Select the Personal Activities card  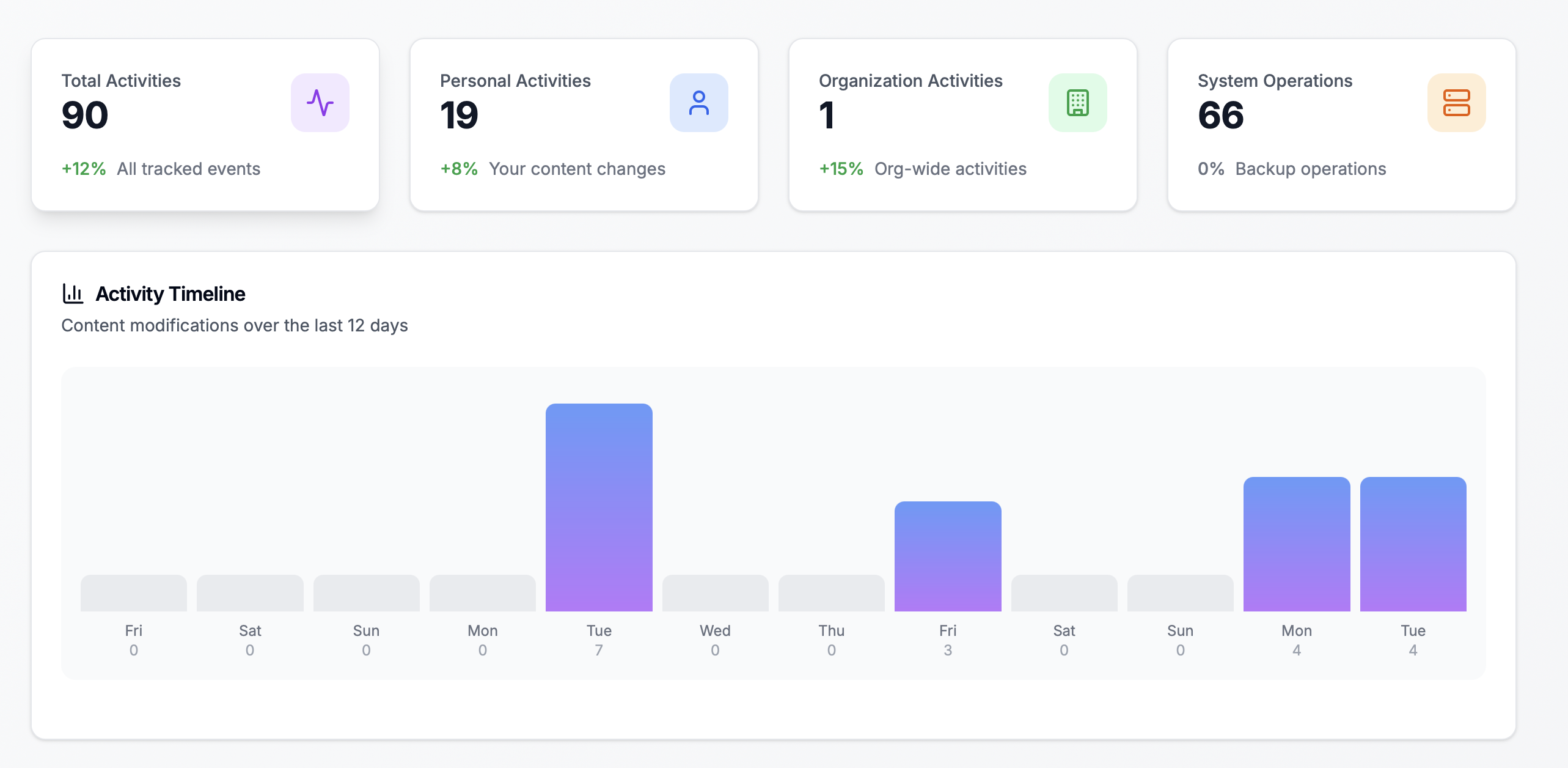(584, 125)
